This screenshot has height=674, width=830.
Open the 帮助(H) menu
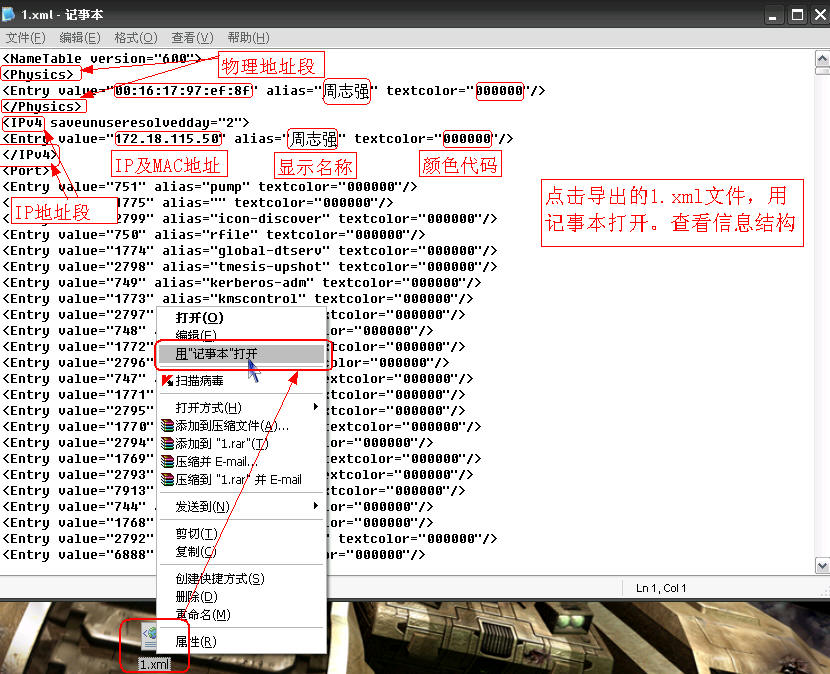click(x=245, y=37)
